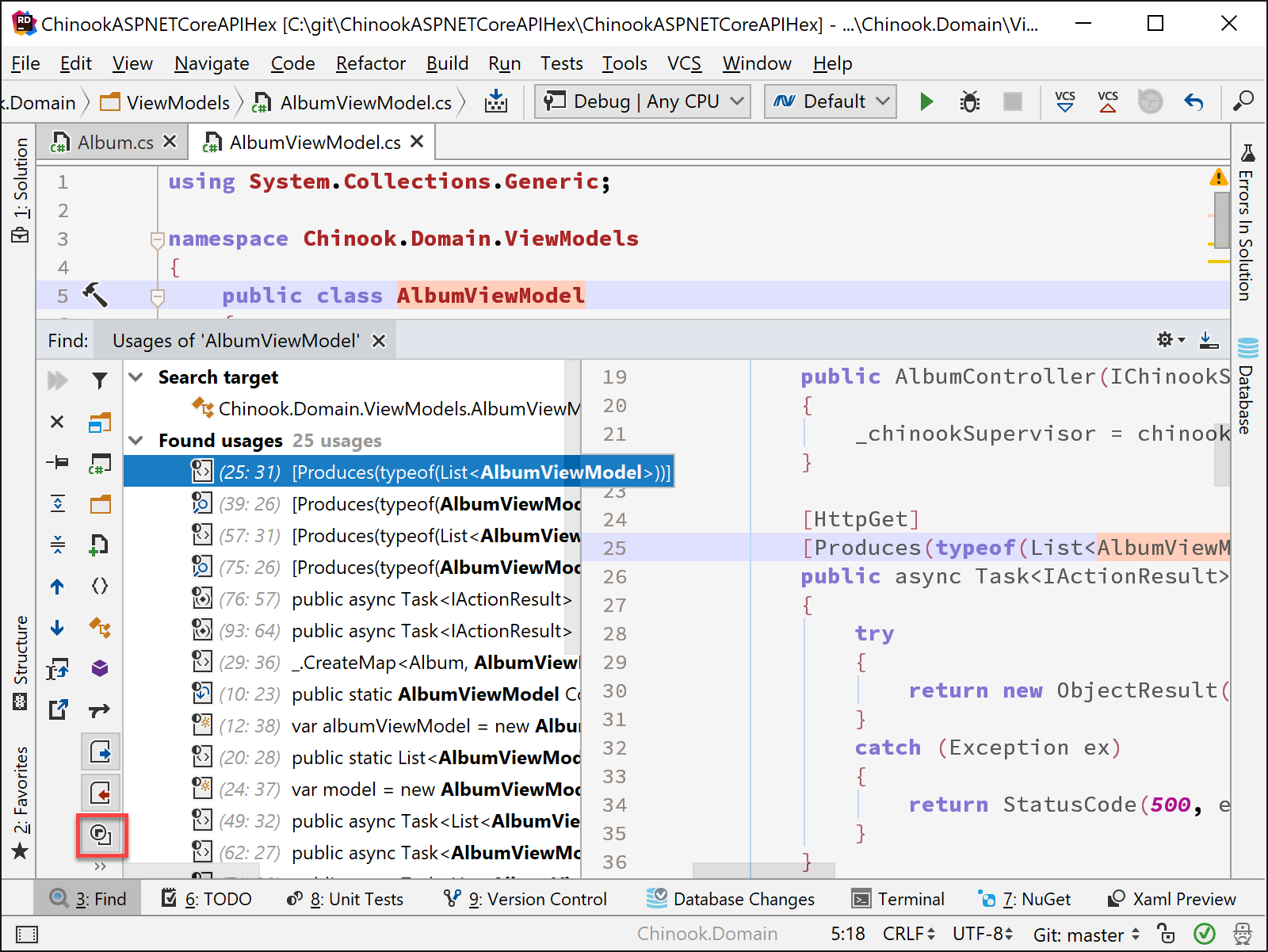1268x952 pixels.
Task: Close the AlbumViewModel.cs tab
Action: click(417, 141)
